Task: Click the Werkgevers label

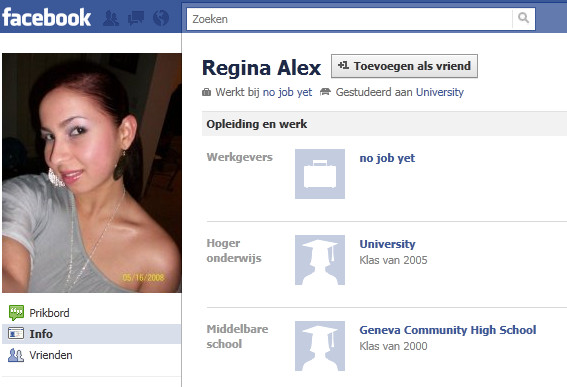Action: pos(239,157)
